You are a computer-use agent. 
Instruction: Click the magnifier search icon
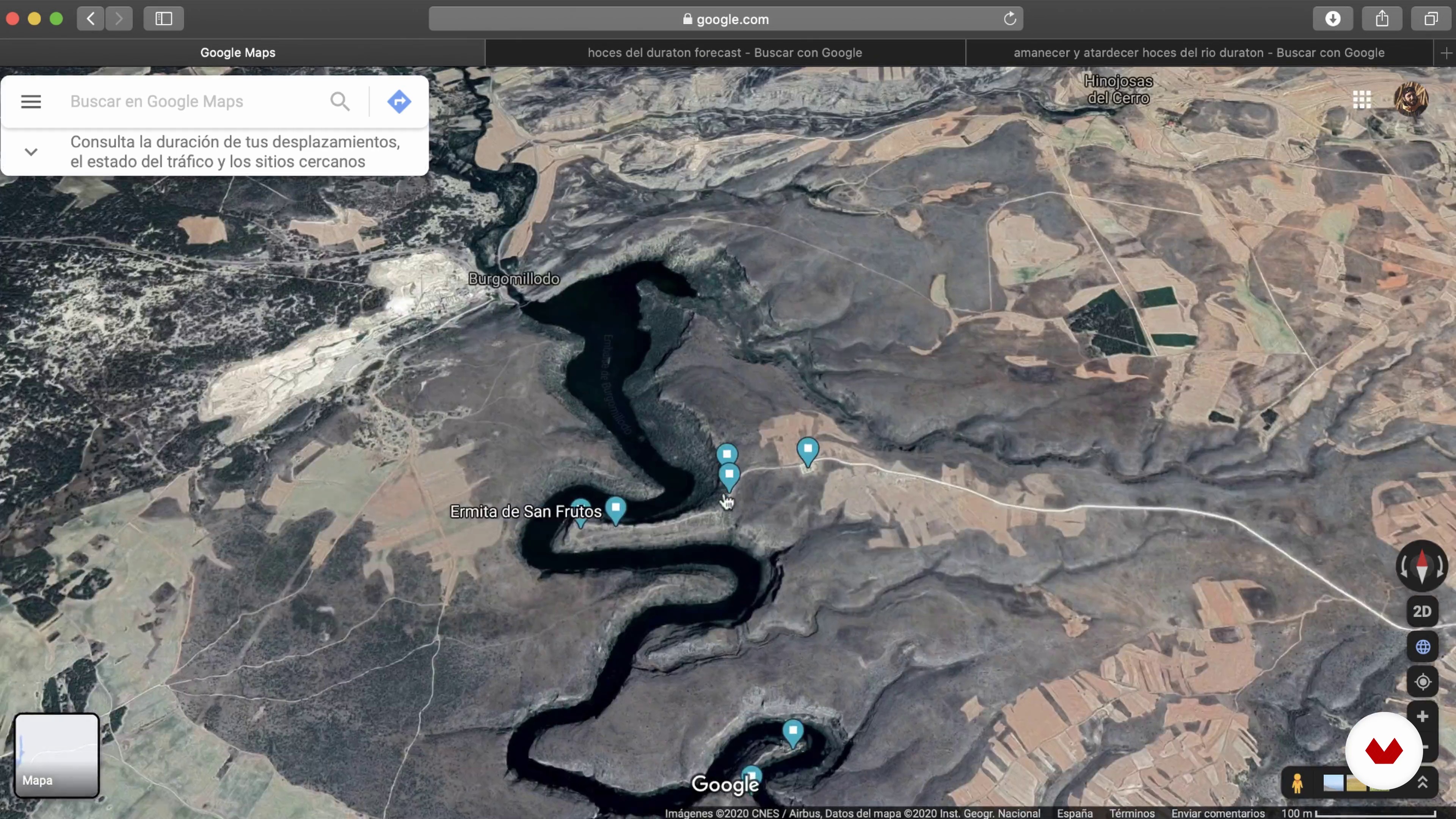[340, 102]
